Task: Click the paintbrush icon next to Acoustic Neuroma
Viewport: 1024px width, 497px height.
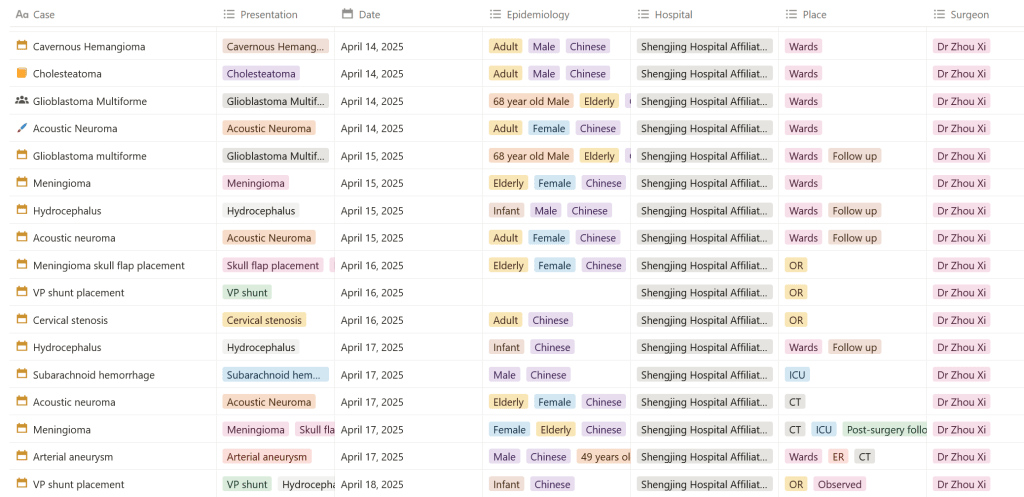Action: point(22,128)
